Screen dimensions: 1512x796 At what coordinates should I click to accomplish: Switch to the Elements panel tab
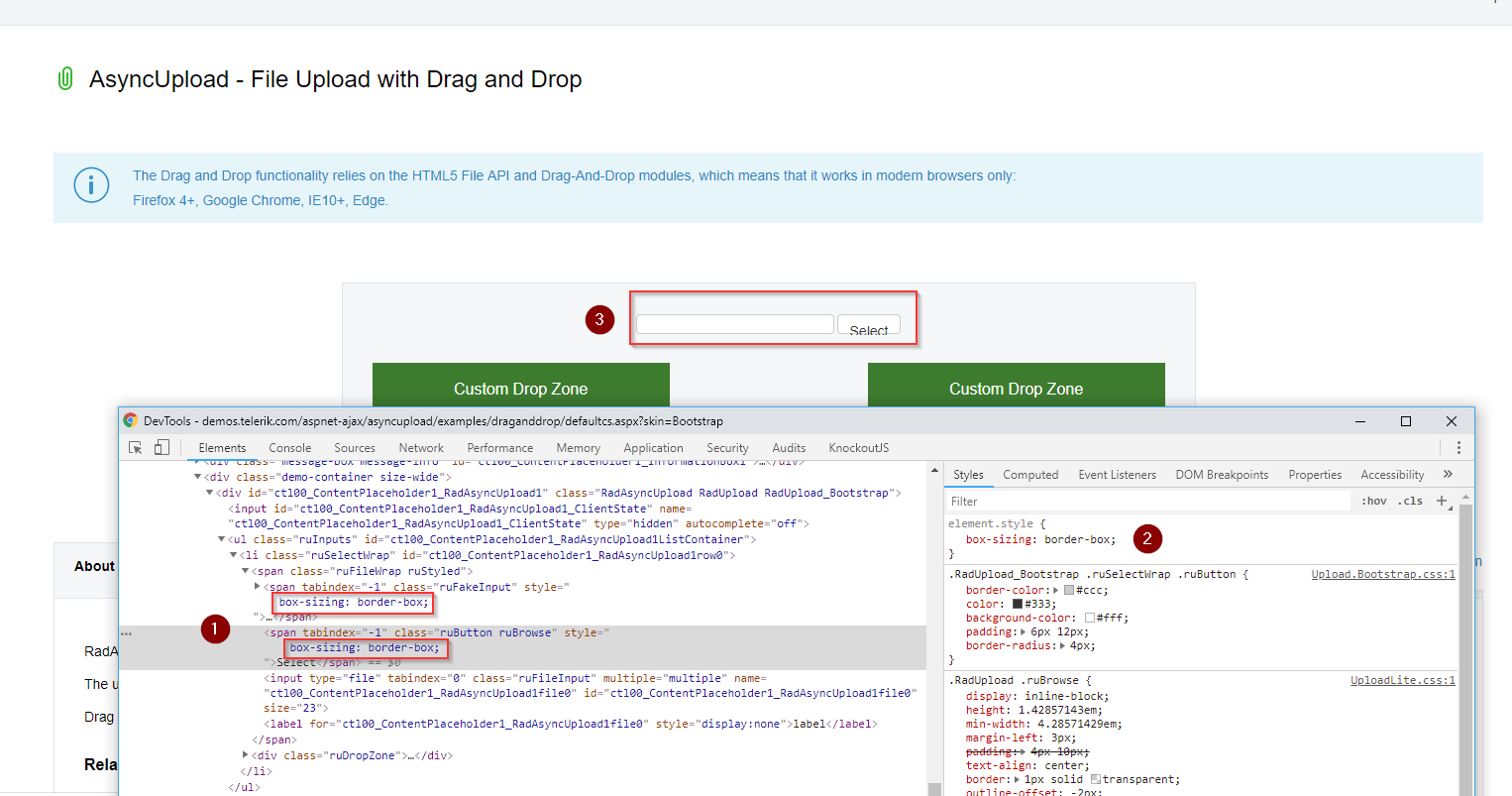pos(222,448)
